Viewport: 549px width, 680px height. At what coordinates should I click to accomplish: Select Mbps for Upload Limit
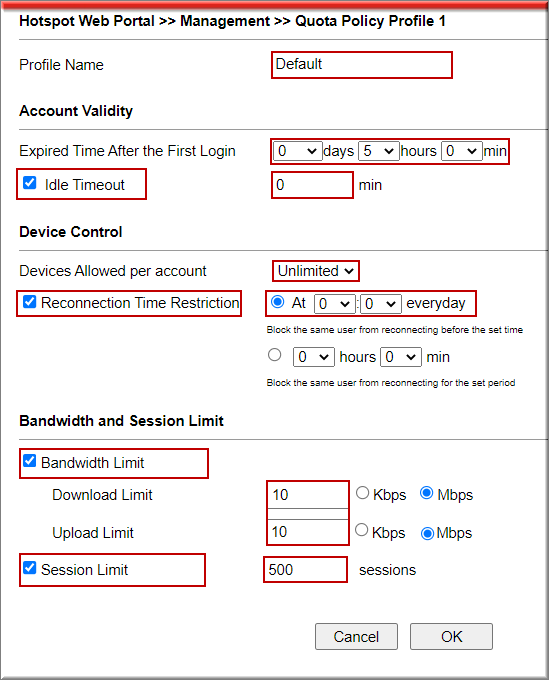coord(427,533)
